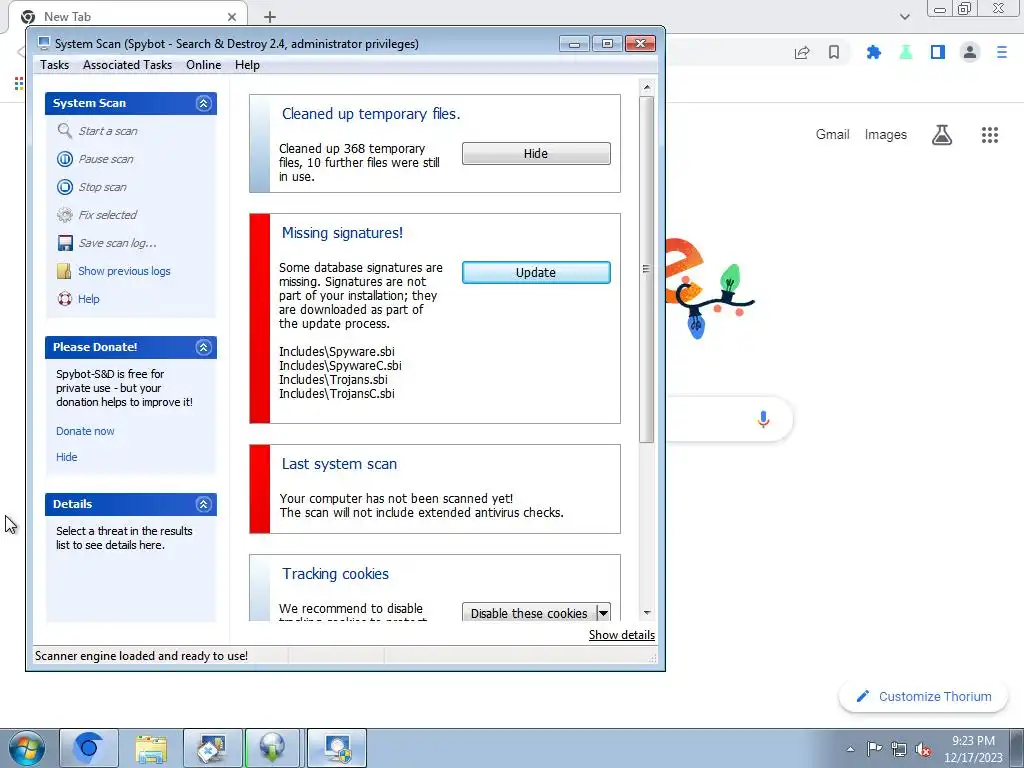The height and width of the screenshot is (768, 1024).
Task: Click the Tracking cookies heading
Action: tap(335, 573)
